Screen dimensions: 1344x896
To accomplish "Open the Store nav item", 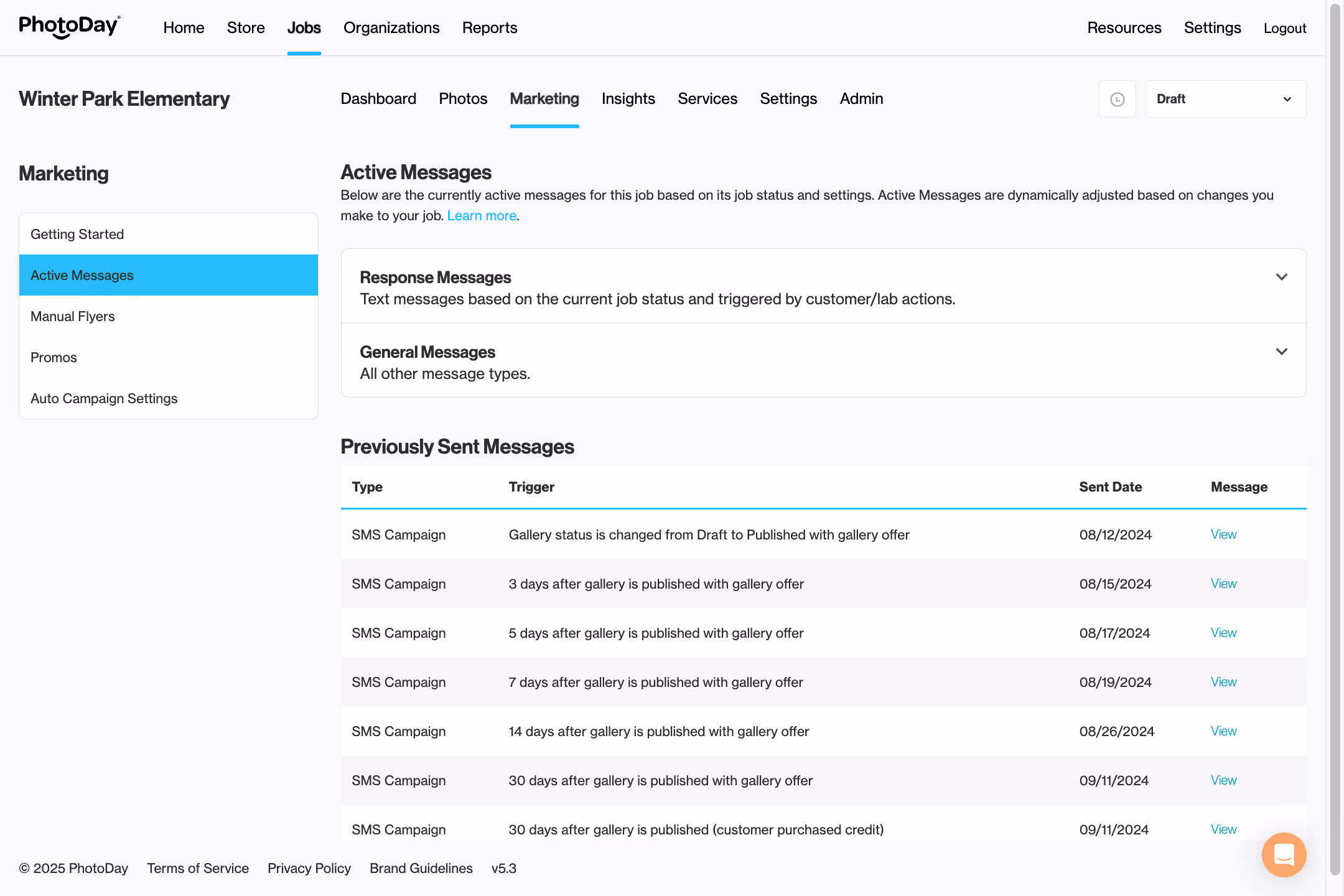I will click(x=246, y=28).
